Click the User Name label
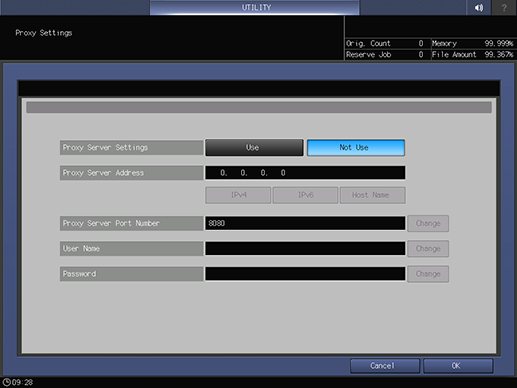 tap(132, 248)
